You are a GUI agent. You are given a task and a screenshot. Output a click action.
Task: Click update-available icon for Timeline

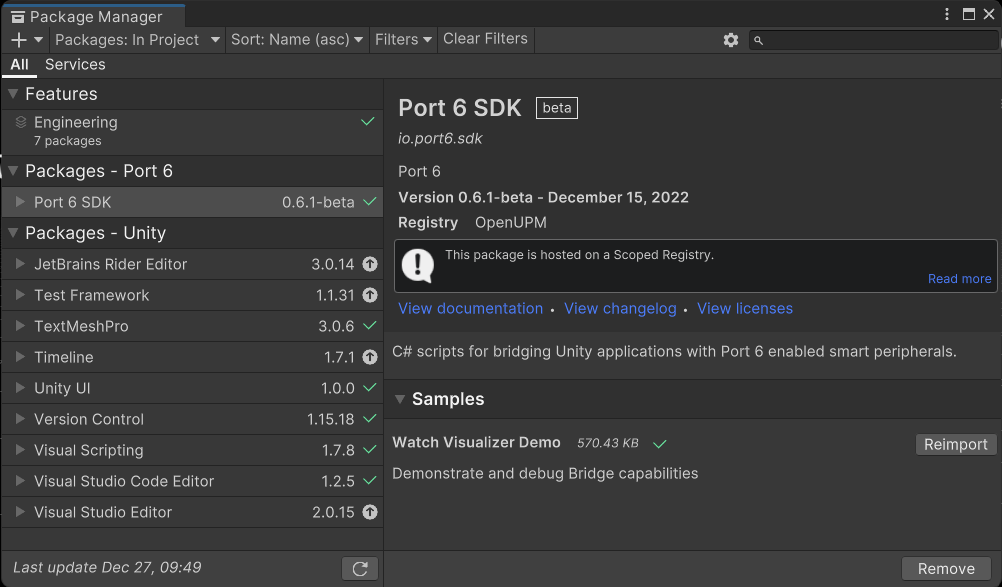(370, 357)
